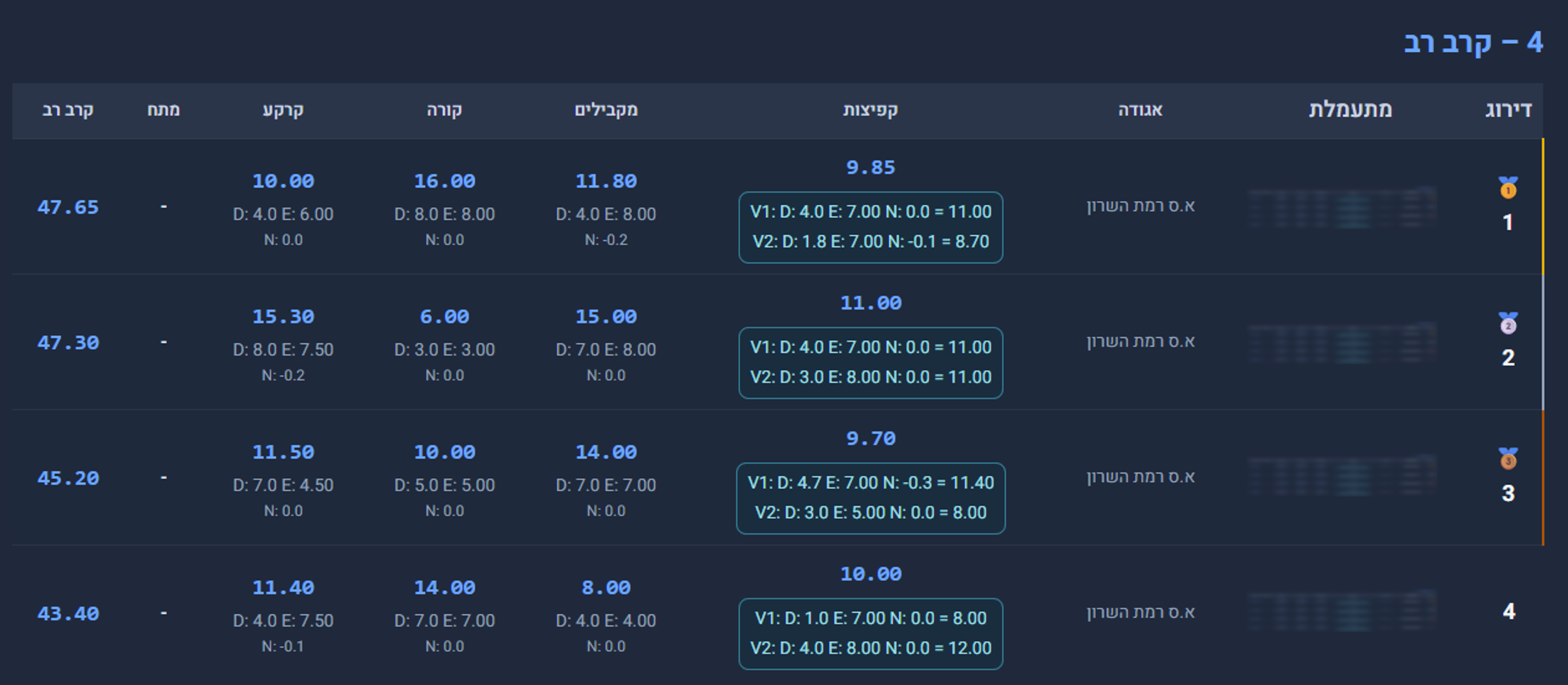Image resolution: width=1568 pixels, height=685 pixels.
Task: Click floor score 15.30
Action: (x=283, y=317)
